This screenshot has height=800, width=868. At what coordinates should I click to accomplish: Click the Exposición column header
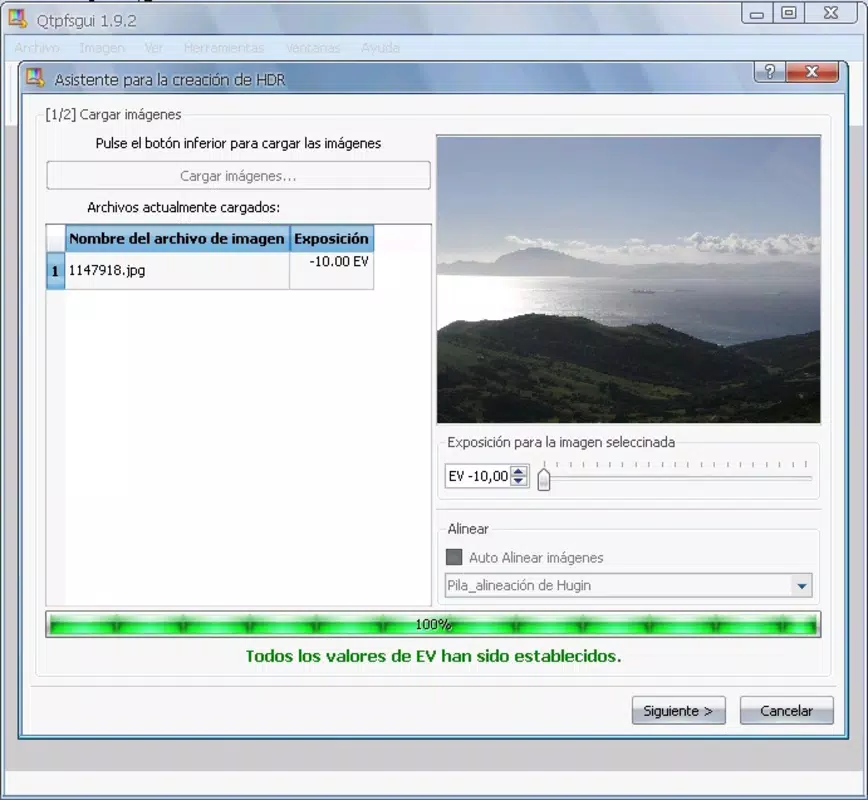(332, 239)
